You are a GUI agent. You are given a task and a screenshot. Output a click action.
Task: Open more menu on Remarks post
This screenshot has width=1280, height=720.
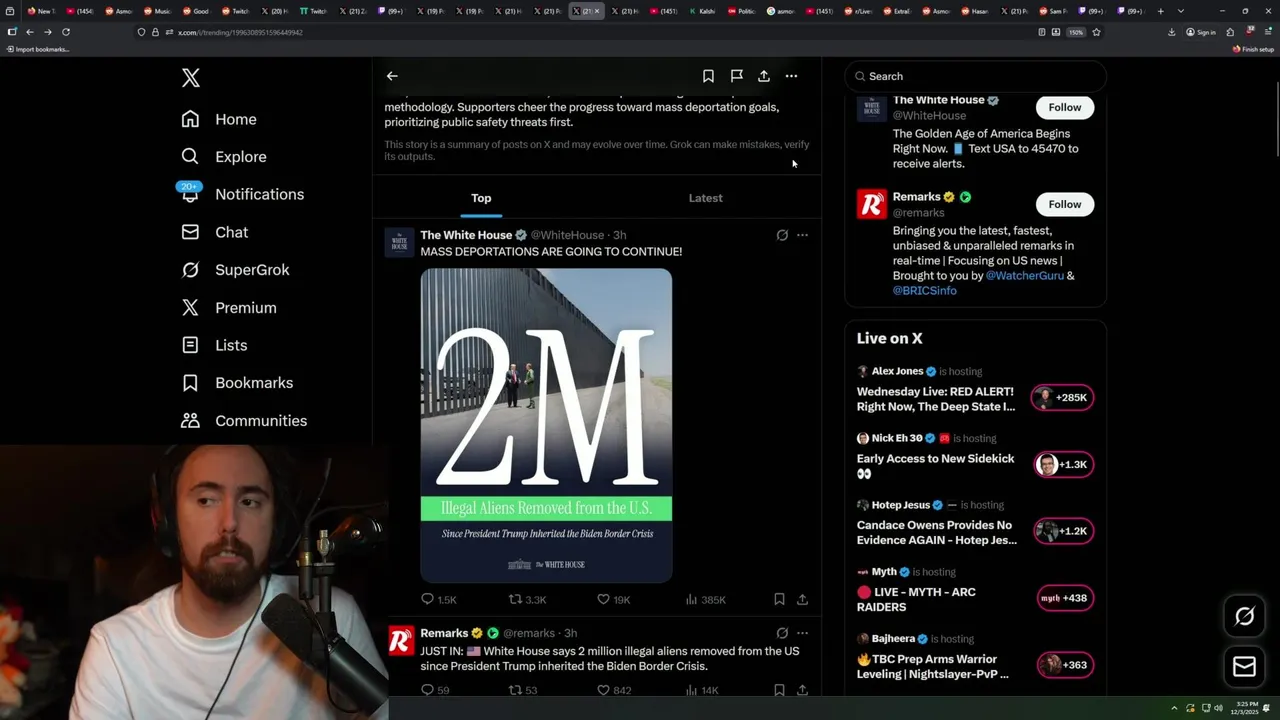(x=802, y=633)
